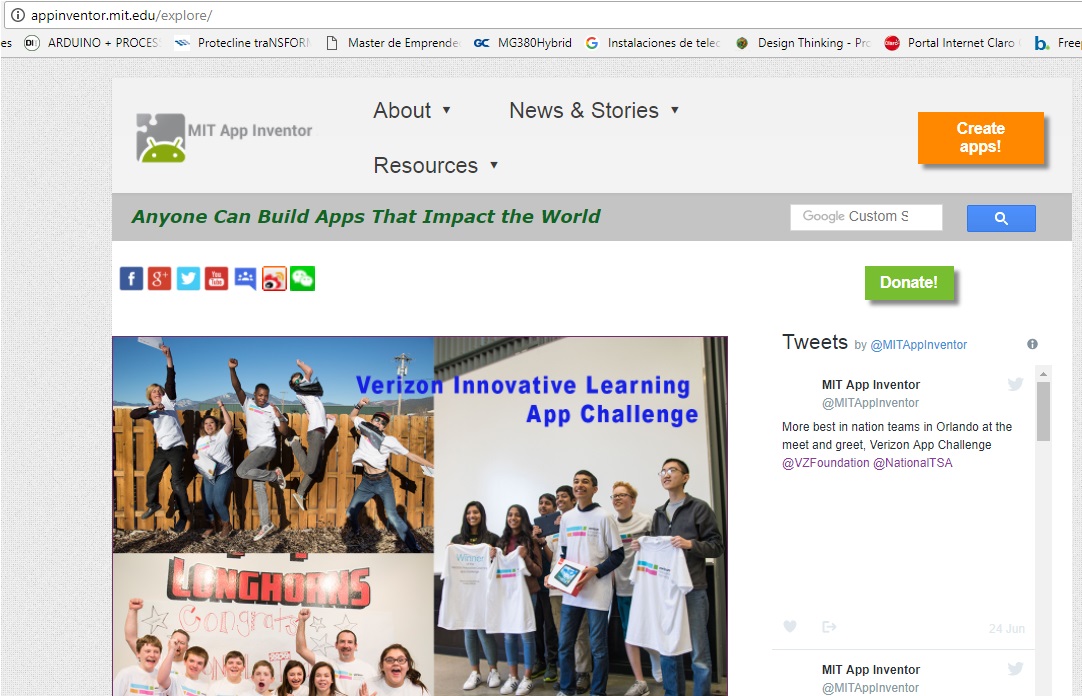Open the Weibo social icon
The width and height of the screenshot is (1082, 696).
274,279
